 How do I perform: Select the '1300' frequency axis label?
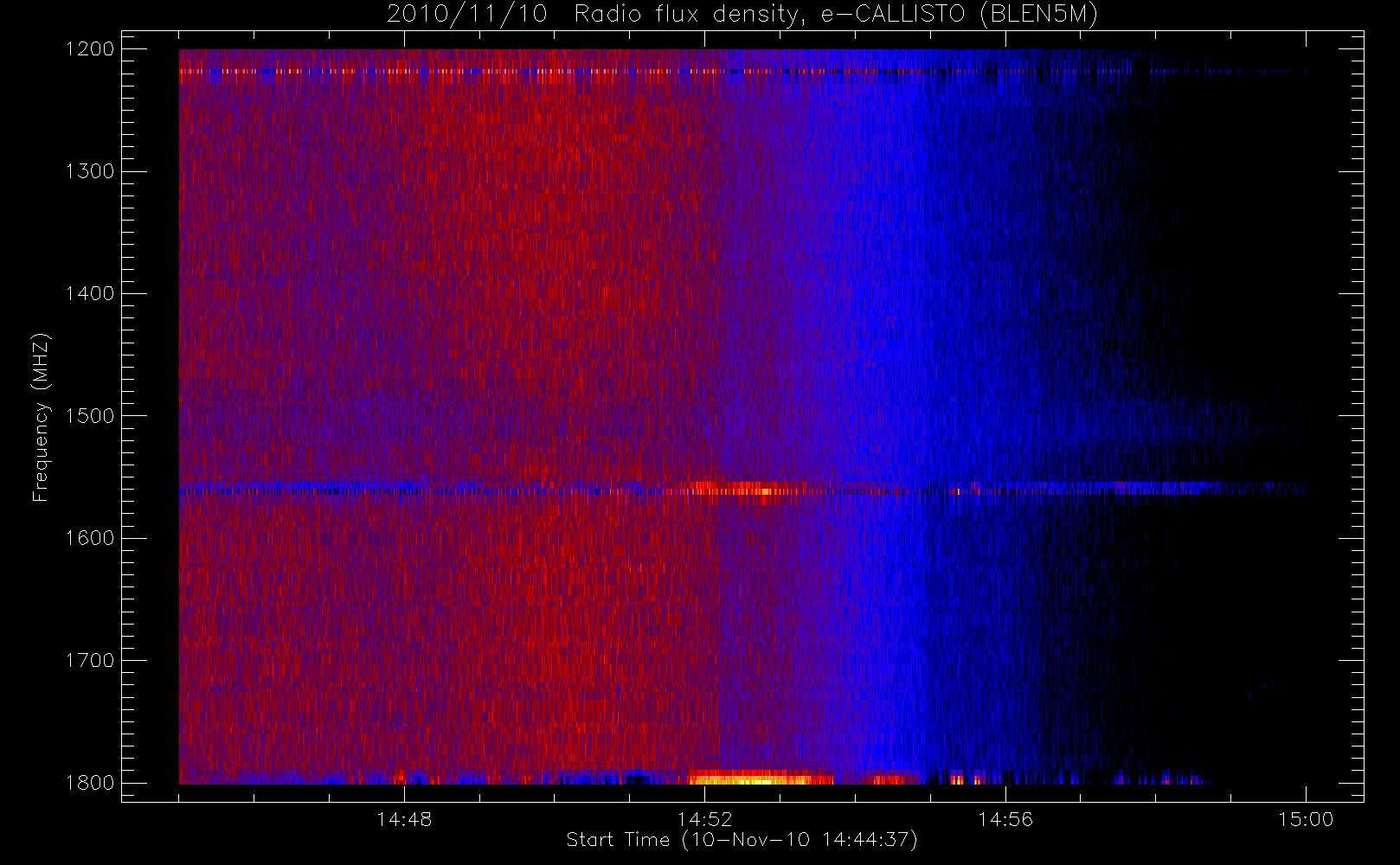[90, 171]
